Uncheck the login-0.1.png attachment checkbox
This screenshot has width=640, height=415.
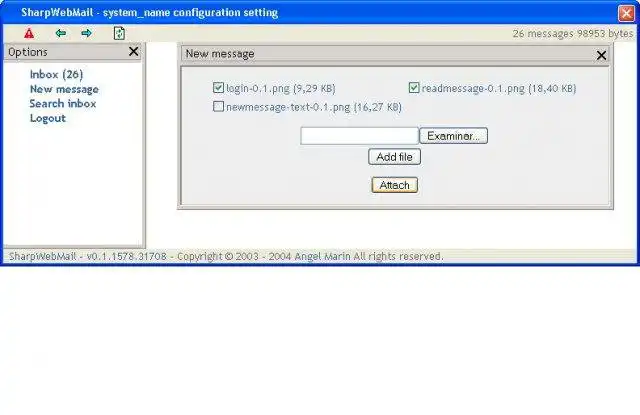(x=218, y=88)
